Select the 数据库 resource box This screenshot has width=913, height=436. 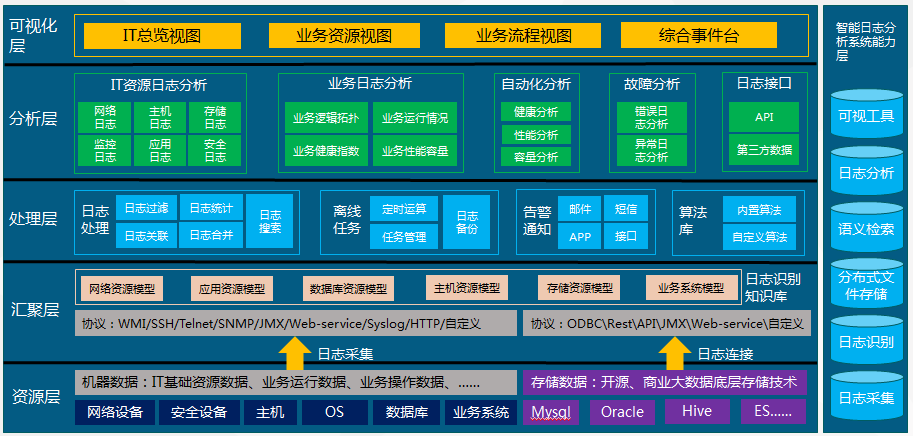click(x=406, y=412)
